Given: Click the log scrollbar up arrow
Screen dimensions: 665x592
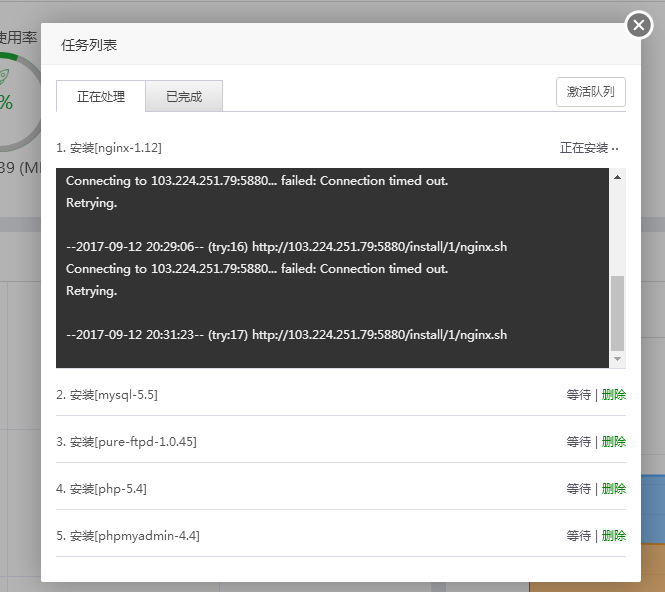Looking at the screenshot, I should pyautogui.click(x=618, y=177).
